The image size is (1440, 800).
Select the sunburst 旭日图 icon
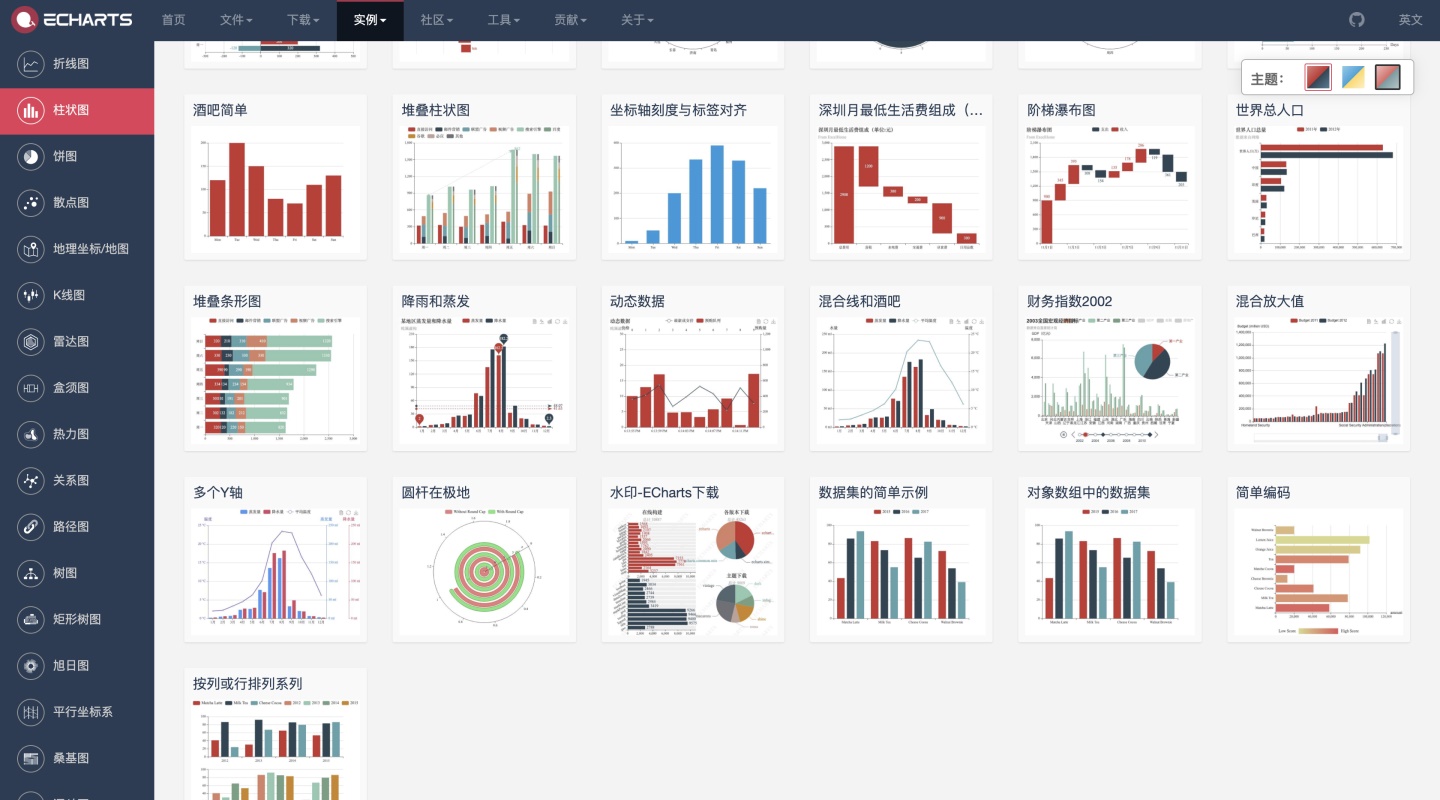click(31, 666)
